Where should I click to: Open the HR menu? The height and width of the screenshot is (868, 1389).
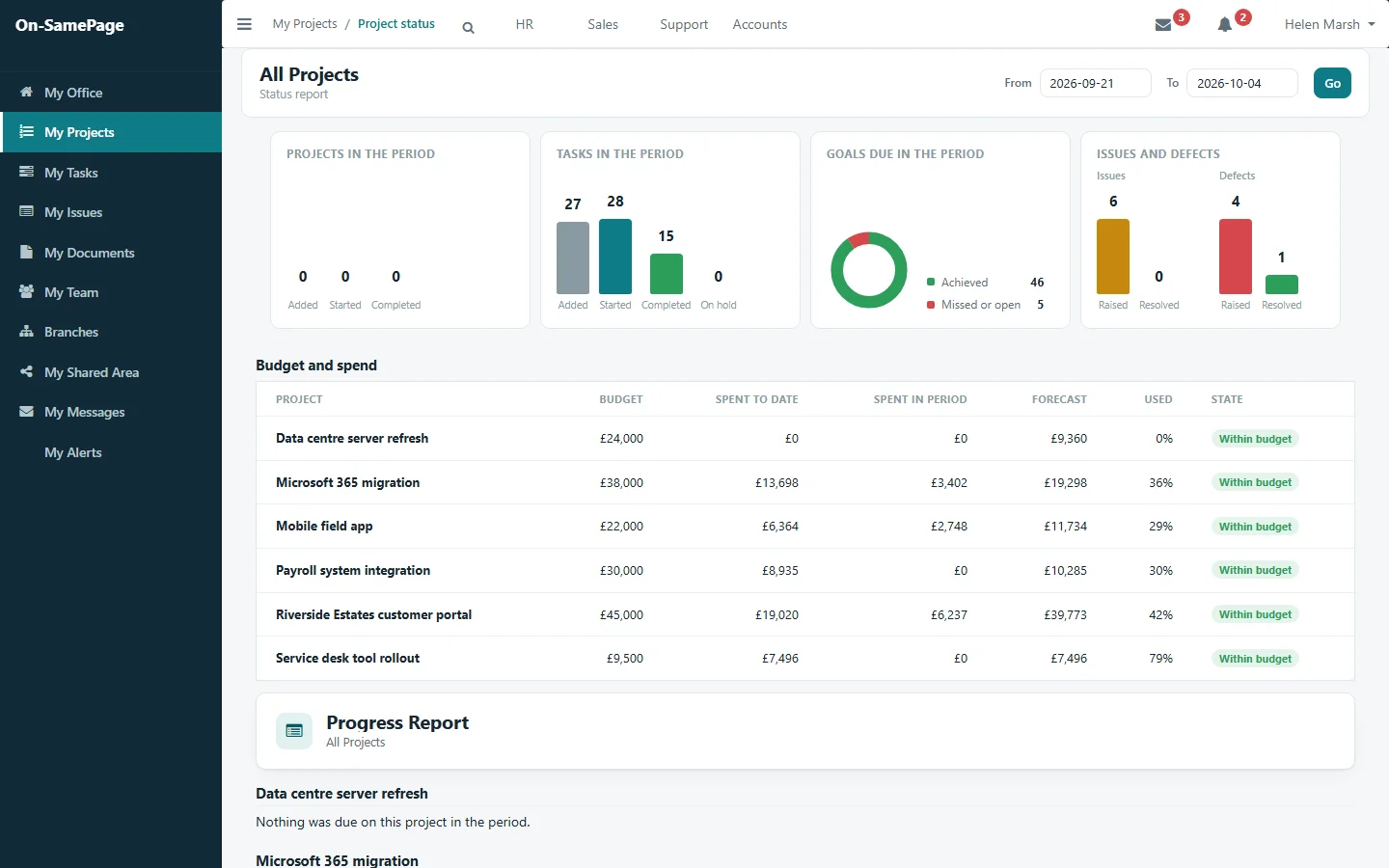525,24
